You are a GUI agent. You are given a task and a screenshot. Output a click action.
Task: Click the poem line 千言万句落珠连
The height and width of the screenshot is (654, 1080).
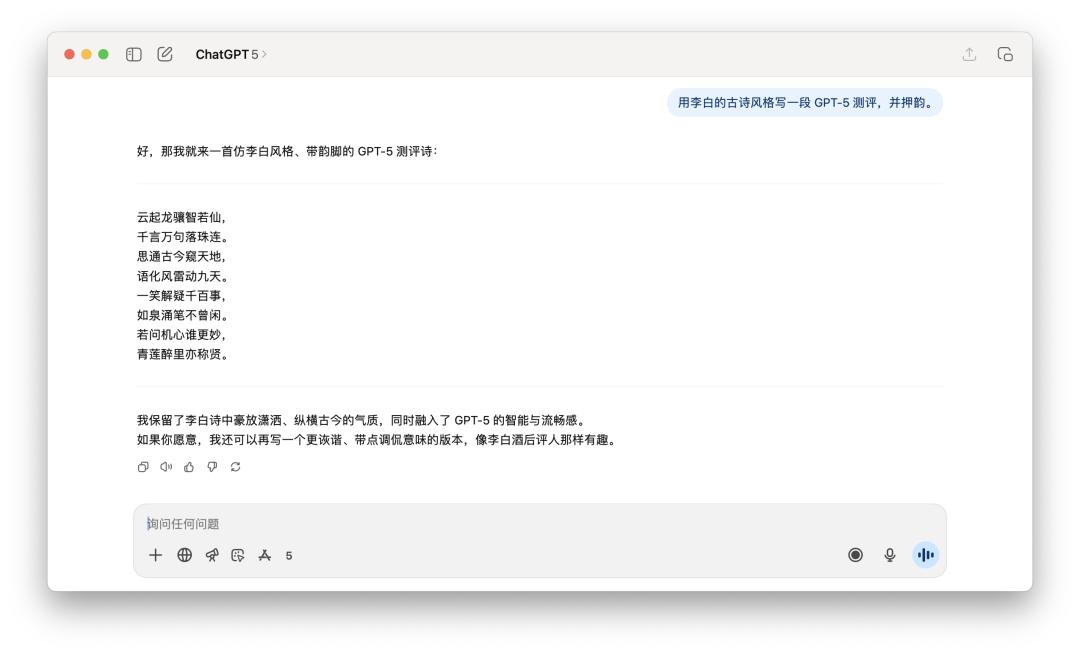[x=183, y=237]
